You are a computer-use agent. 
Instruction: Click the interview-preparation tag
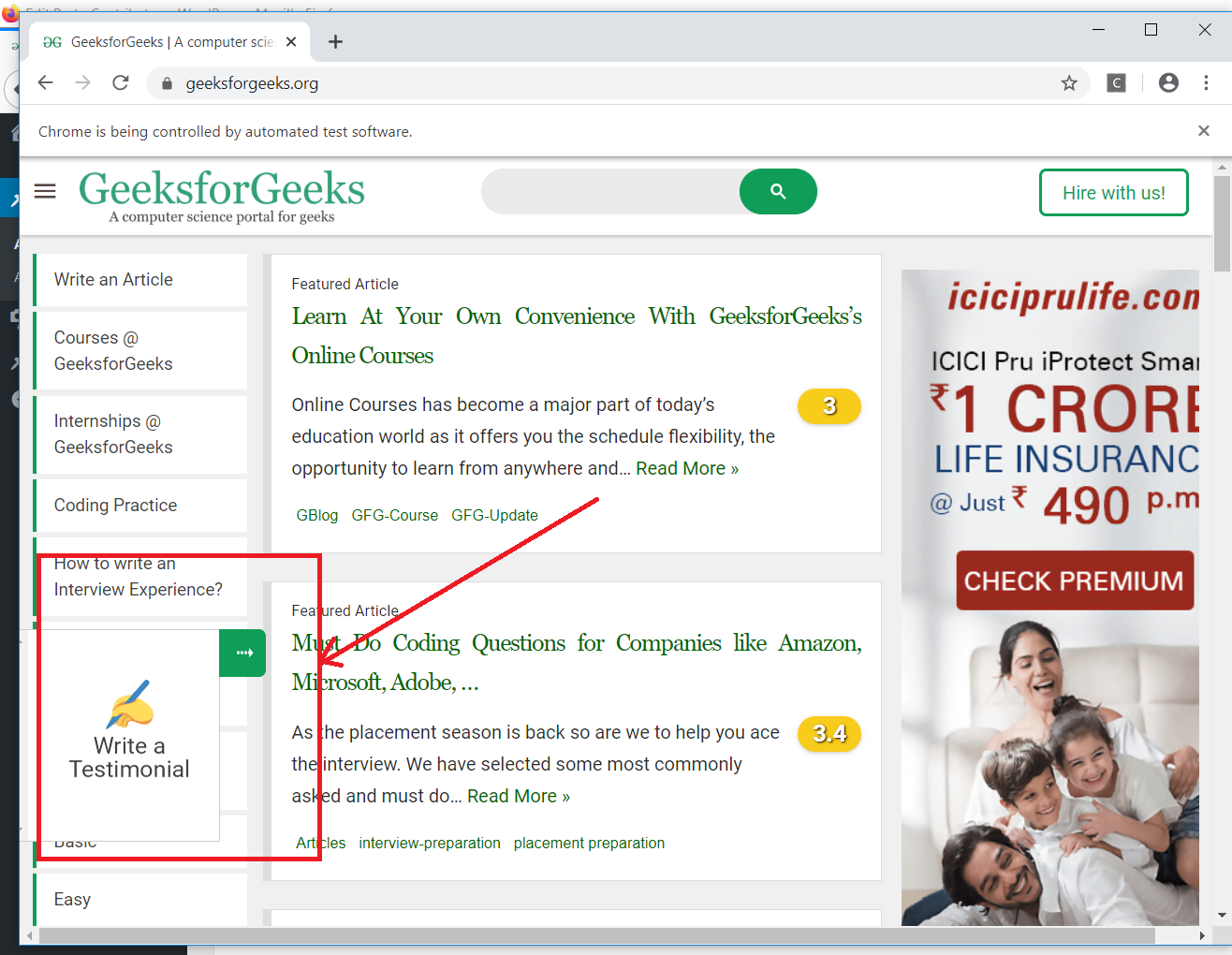tap(430, 843)
